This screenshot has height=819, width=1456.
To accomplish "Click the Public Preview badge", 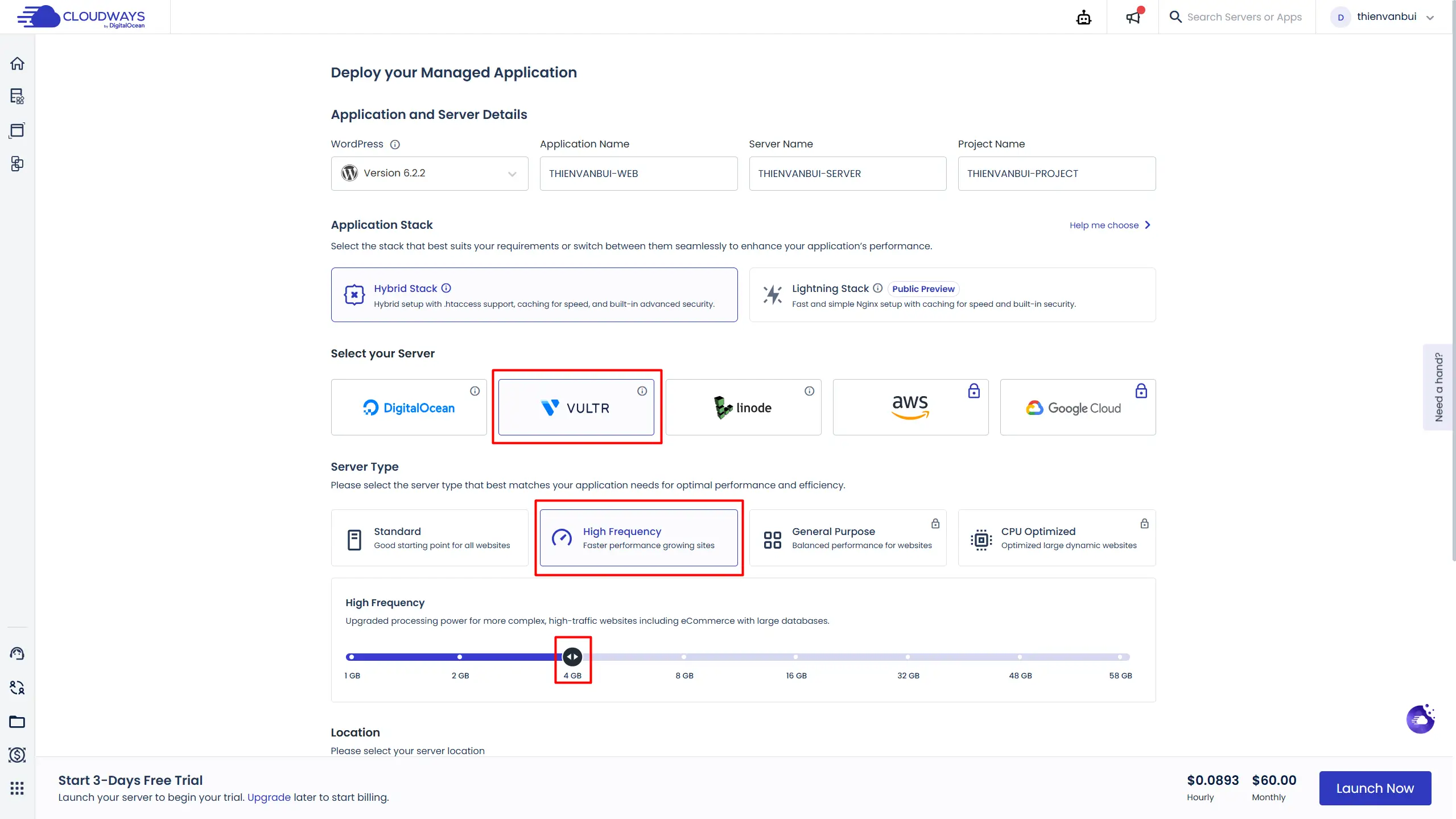I will click(x=923, y=289).
